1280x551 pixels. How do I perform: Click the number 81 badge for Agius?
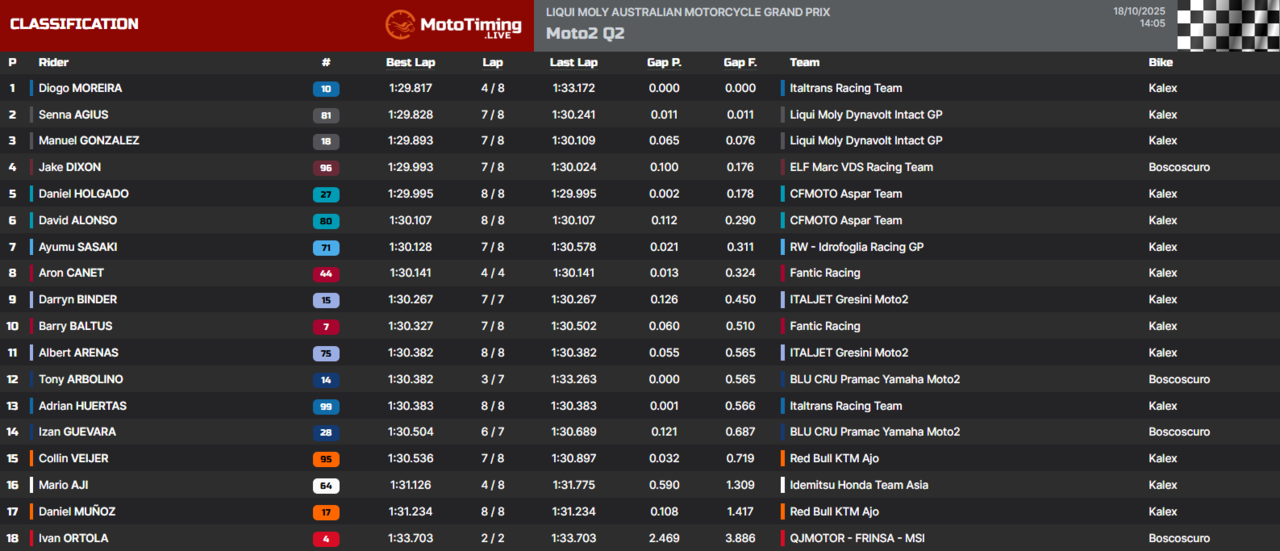click(326, 115)
